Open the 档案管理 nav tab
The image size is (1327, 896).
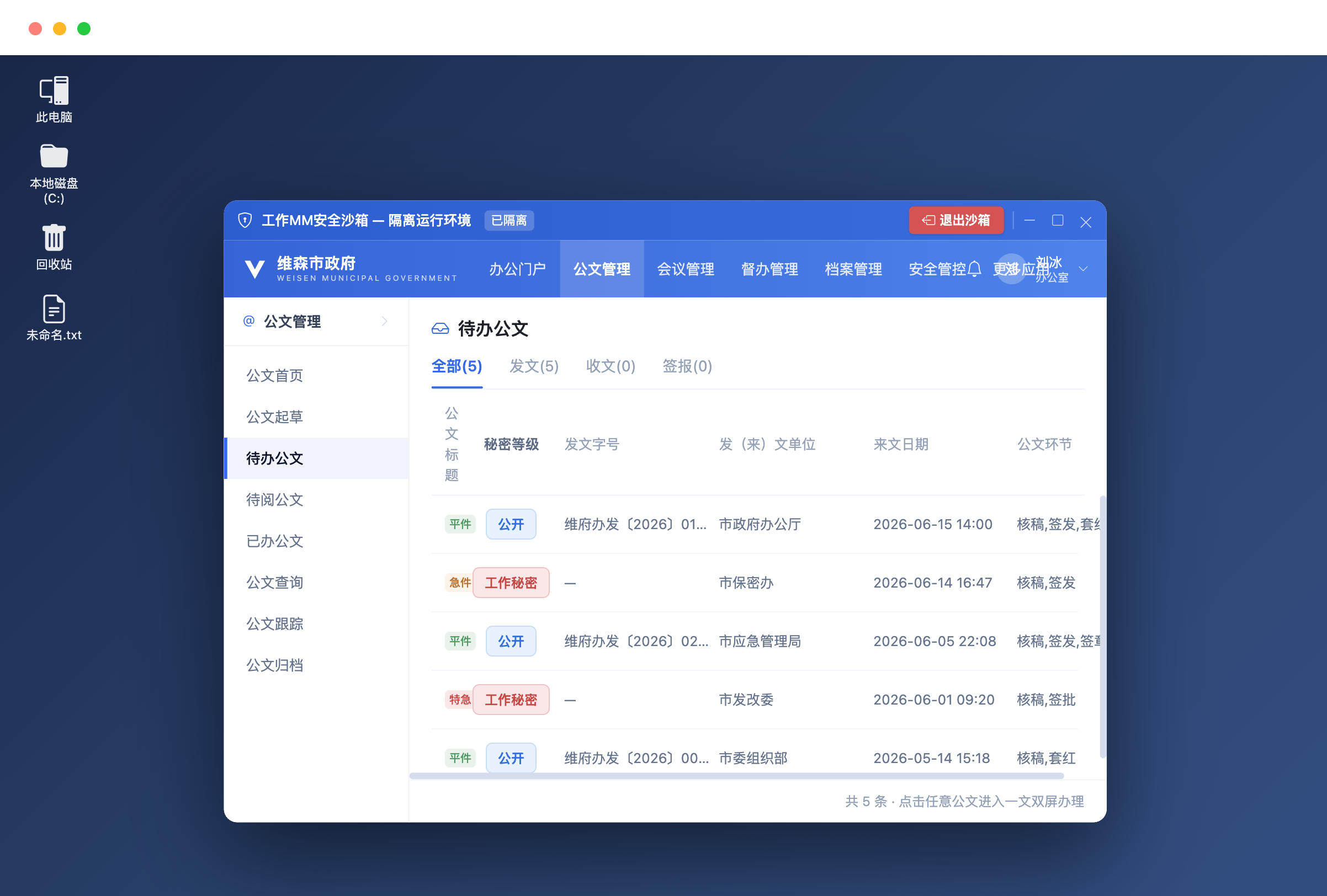pyautogui.click(x=853, y=269)
